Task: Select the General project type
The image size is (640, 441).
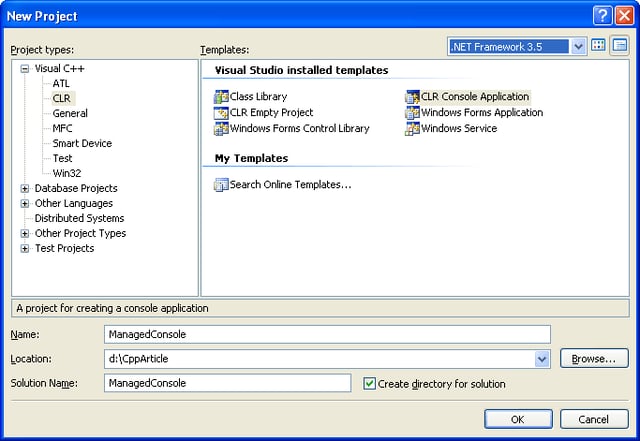Action: tap(70, 113)
